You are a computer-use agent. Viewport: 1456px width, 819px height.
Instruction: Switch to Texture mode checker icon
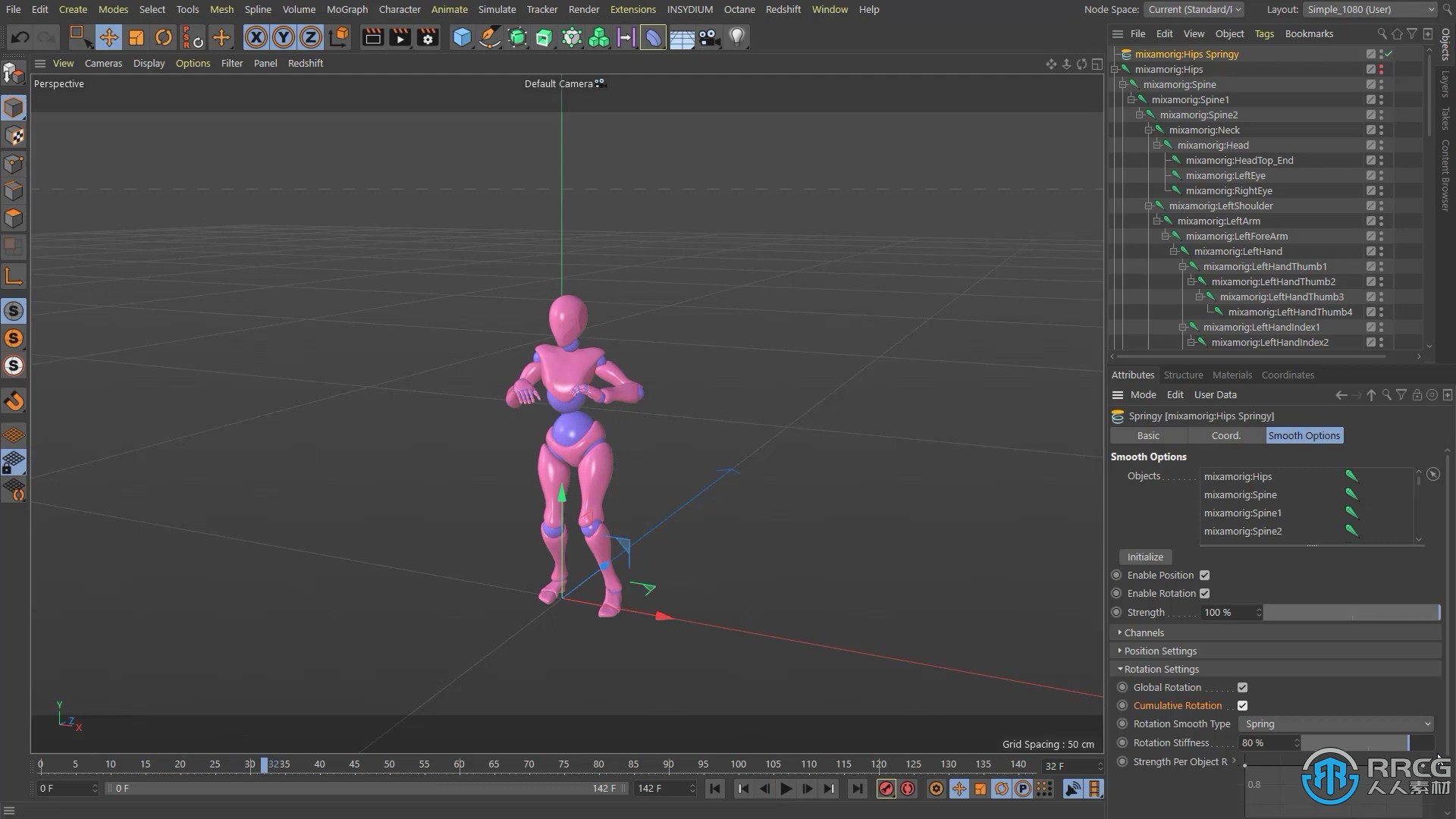point(14,136)
